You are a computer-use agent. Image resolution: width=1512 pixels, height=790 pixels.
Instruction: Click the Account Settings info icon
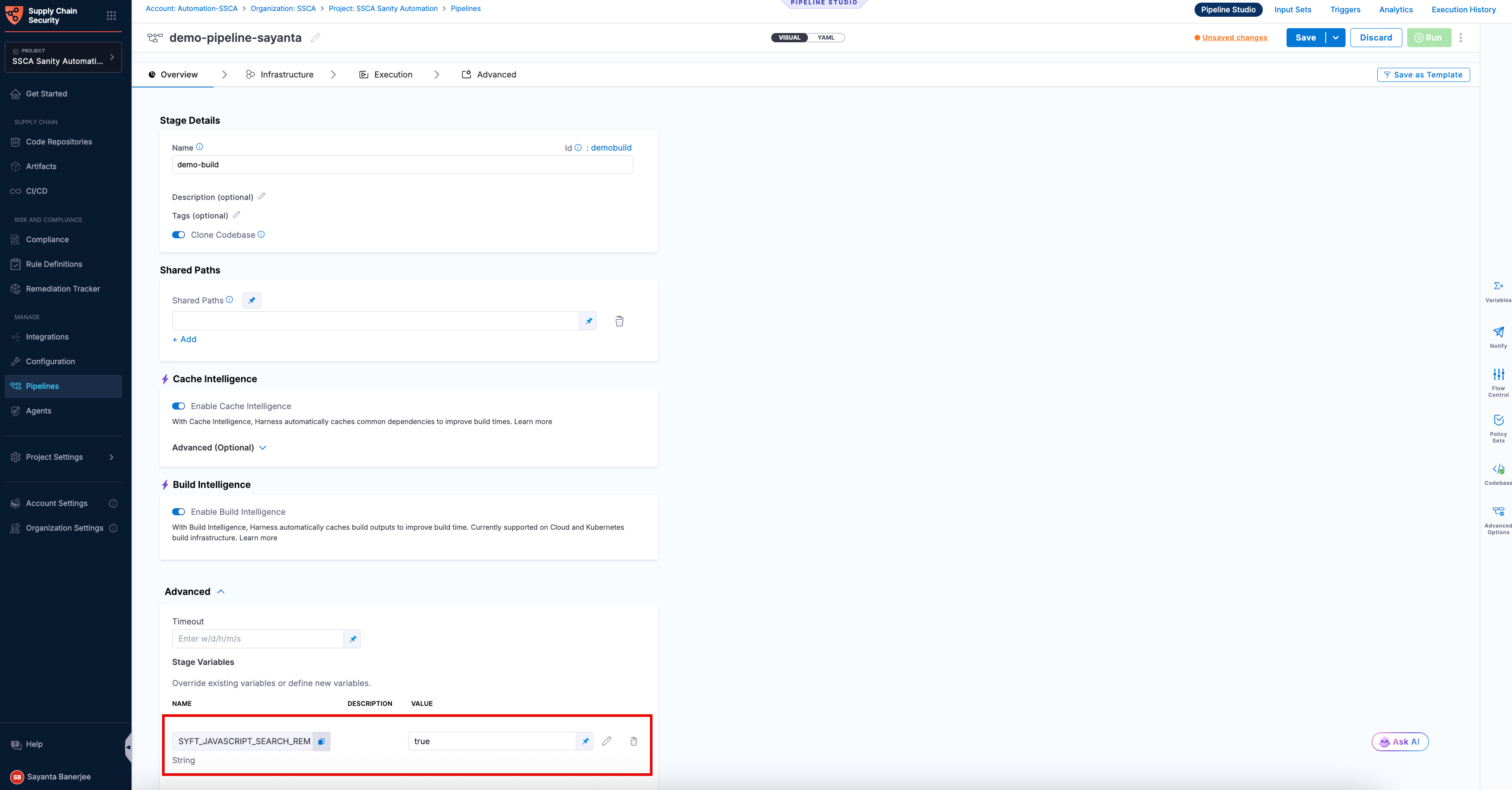113,503
